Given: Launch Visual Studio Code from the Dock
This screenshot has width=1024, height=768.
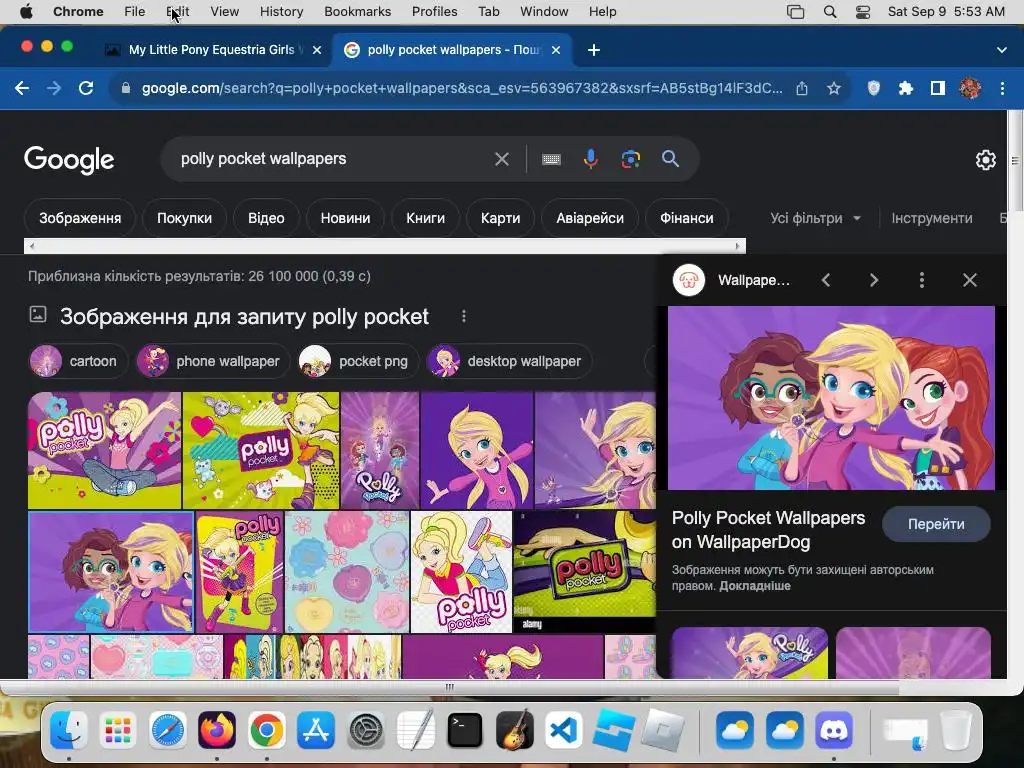Looking at the screenshot, I should click(x=564, y=730).
